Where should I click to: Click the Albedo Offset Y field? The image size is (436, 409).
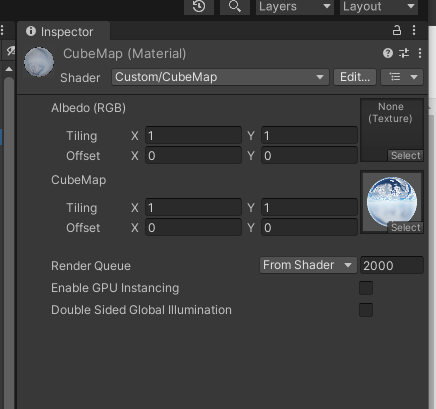[x=309, y=156]
